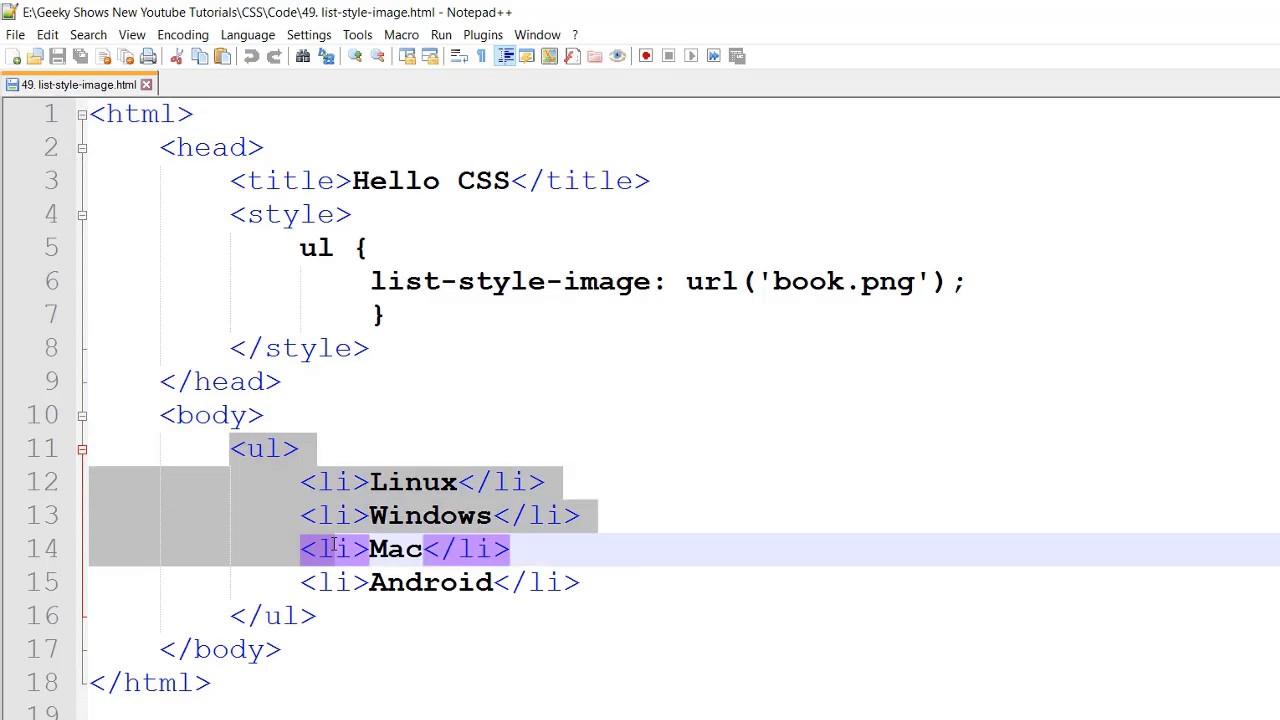Toggle Show All Characters pilcrow icon
The width and height of the screenshot is (1280, 720).
(x=481, y=56)
